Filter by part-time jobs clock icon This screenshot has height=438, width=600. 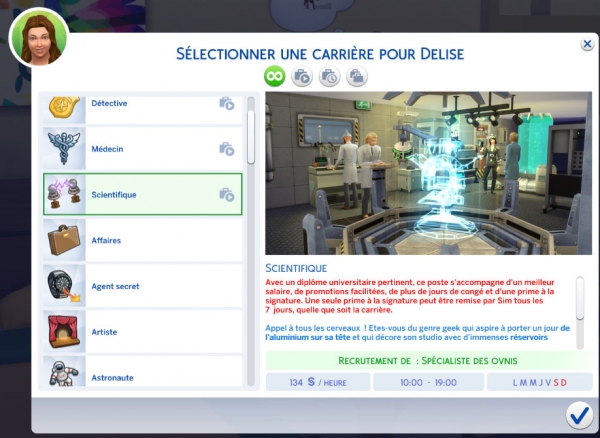329,76
